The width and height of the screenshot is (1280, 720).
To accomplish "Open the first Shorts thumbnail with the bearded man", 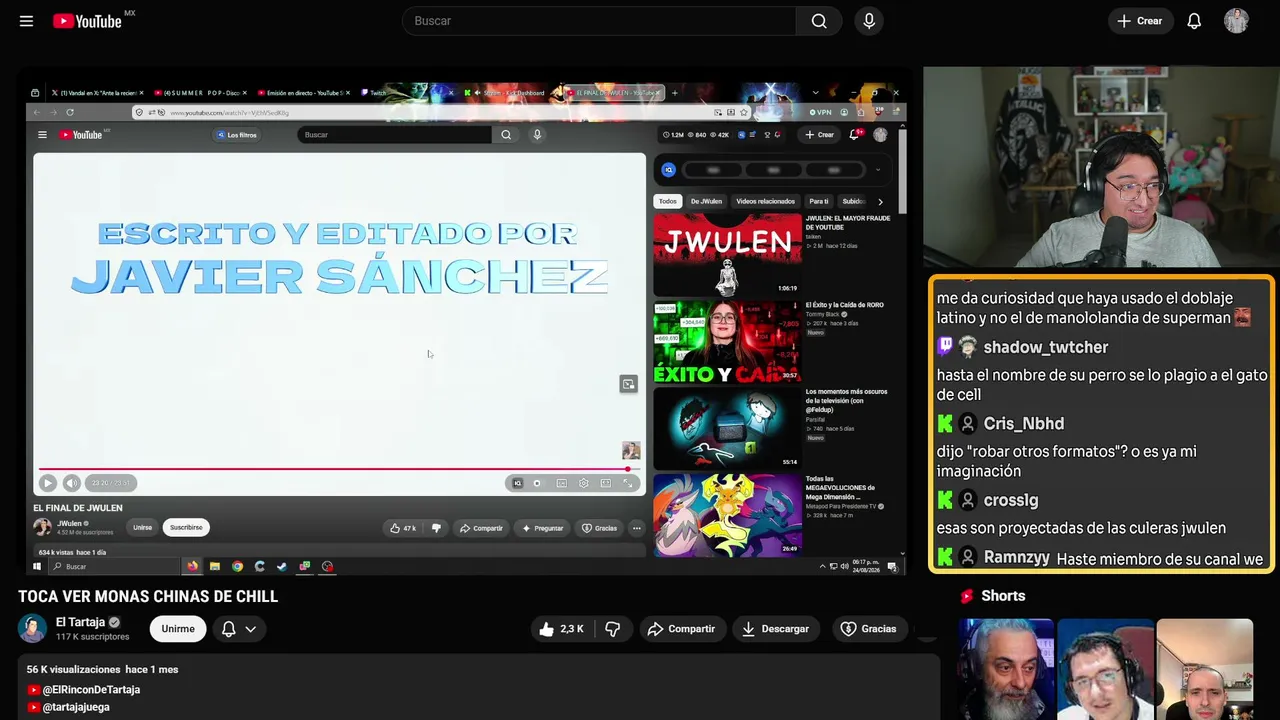I will [x=1006, y=669].
